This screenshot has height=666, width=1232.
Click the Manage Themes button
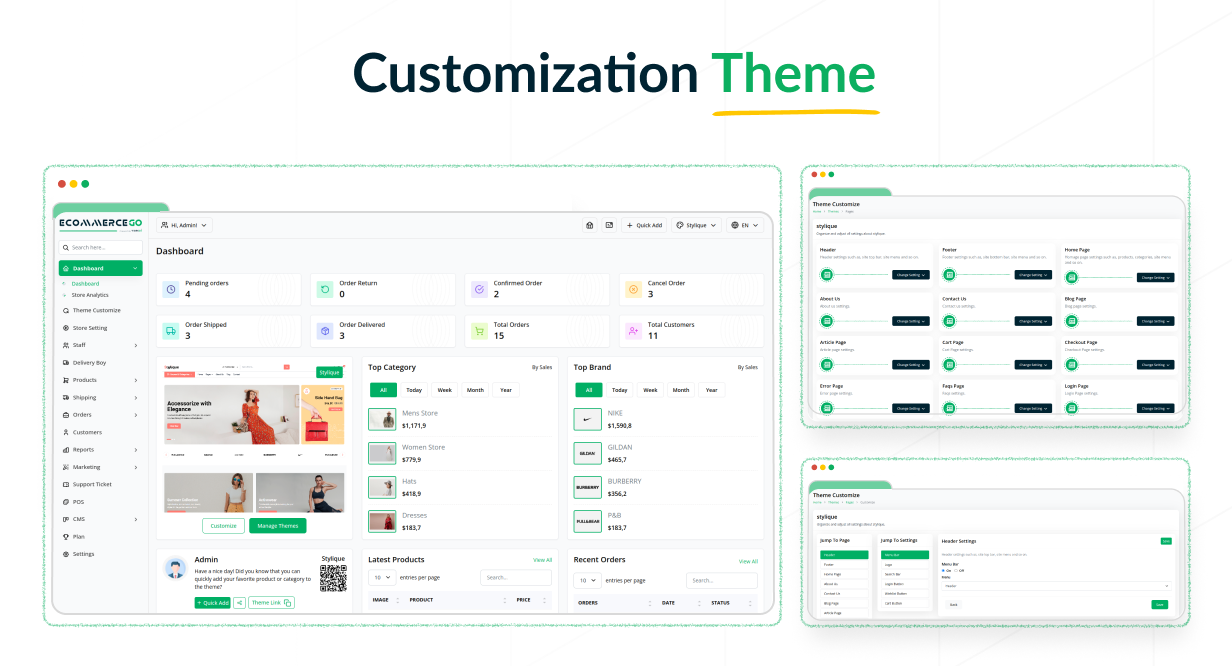point(278,526)
